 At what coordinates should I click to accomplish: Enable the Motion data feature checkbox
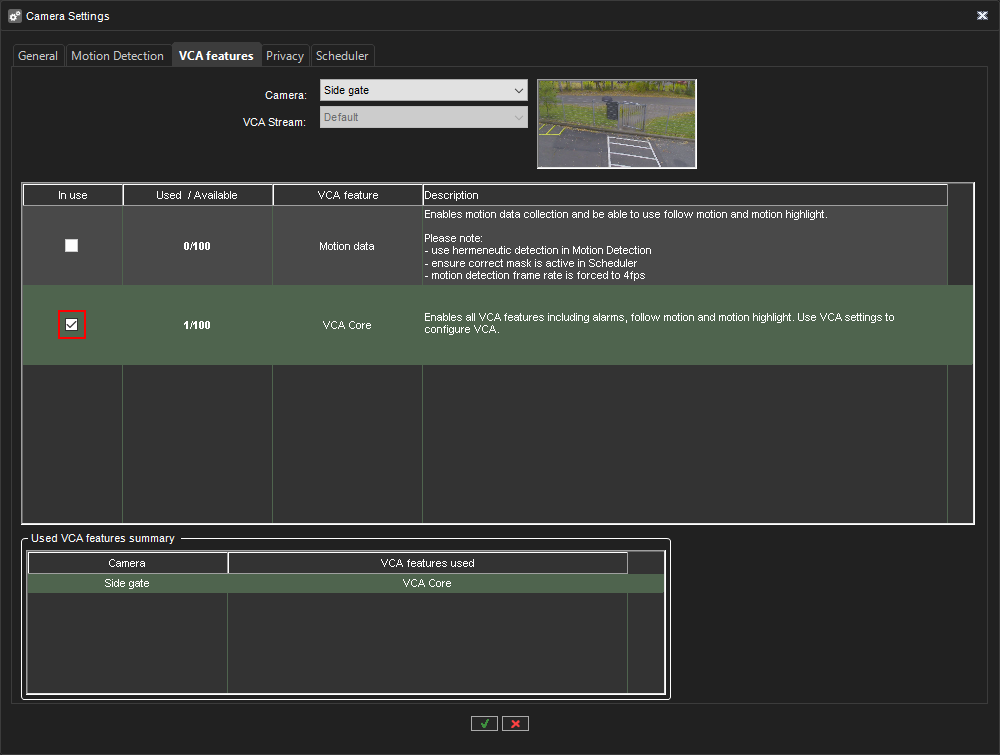click(x=71, y=245)
